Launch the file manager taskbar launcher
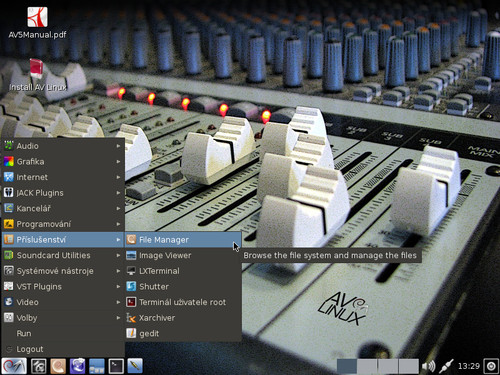Screen dimensions: 500x375 point(97,366)
